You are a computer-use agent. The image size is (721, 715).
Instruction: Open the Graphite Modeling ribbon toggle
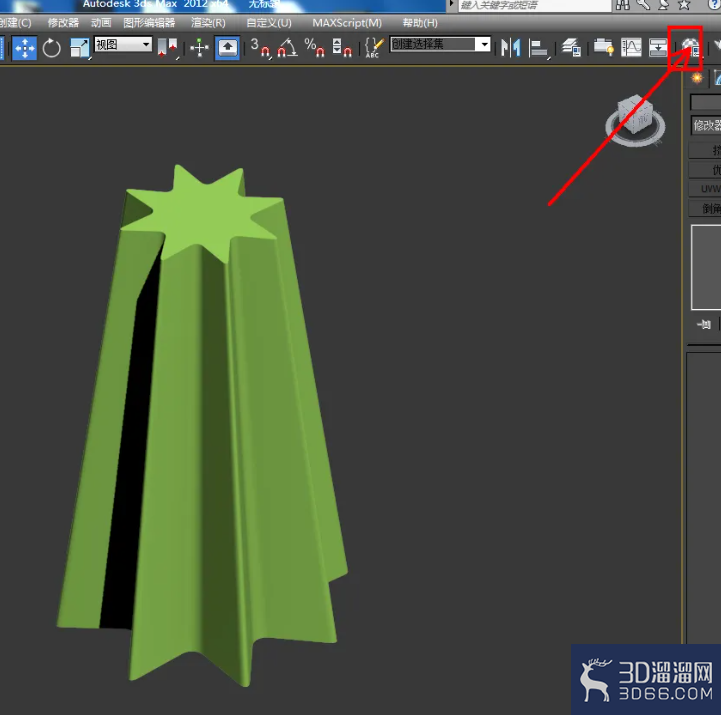(603, 47)
